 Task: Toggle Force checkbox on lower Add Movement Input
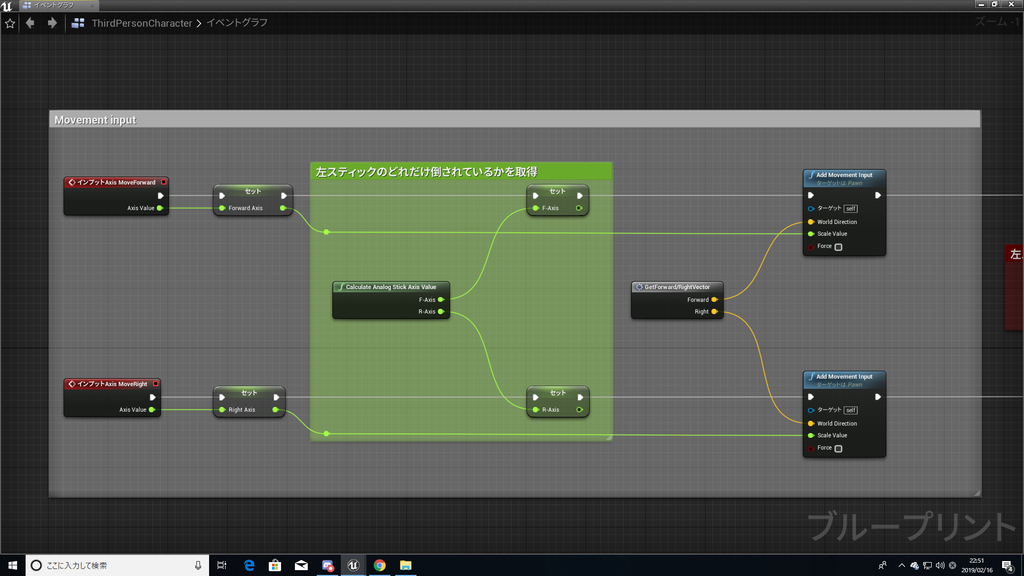tap(839, 449)
